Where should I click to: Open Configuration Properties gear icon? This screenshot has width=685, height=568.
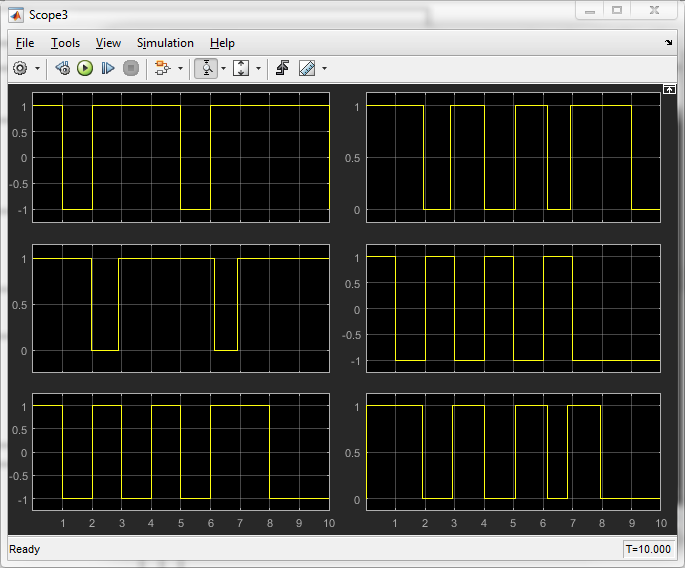[x=20, y=68]
